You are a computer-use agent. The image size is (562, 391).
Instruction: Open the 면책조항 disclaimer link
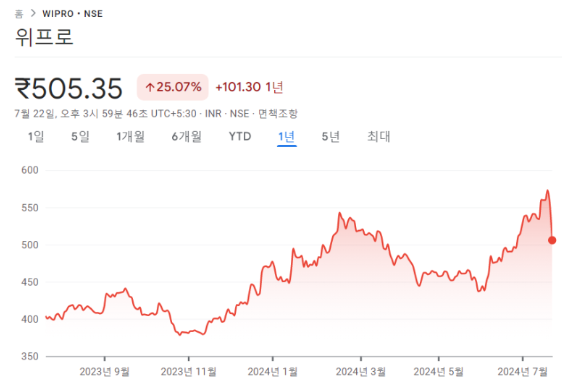[x=278, y=114]
